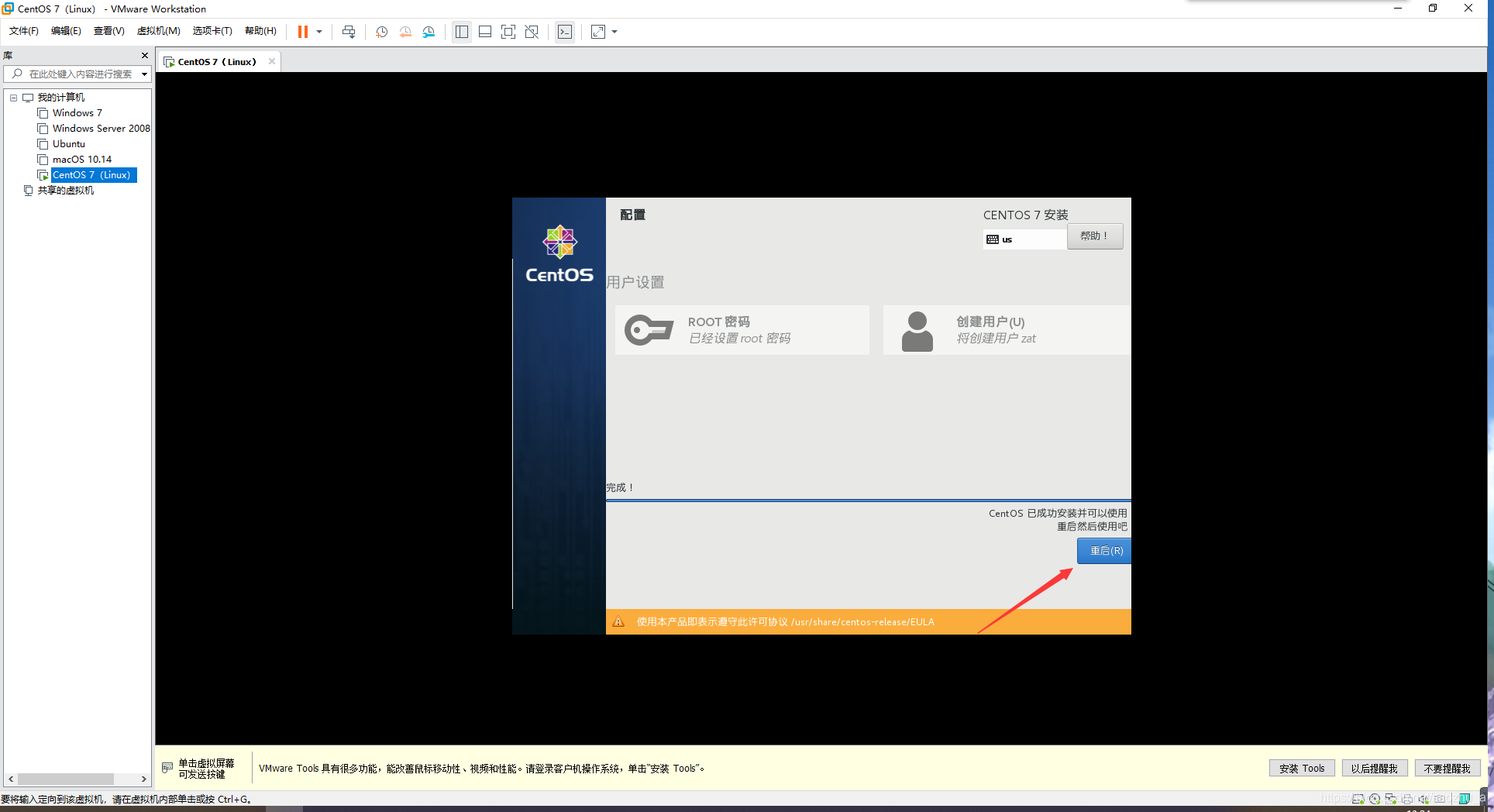Select CentOS 7 (Linux) in the library
Viewport: 1494px width, 812px height.
94,175
